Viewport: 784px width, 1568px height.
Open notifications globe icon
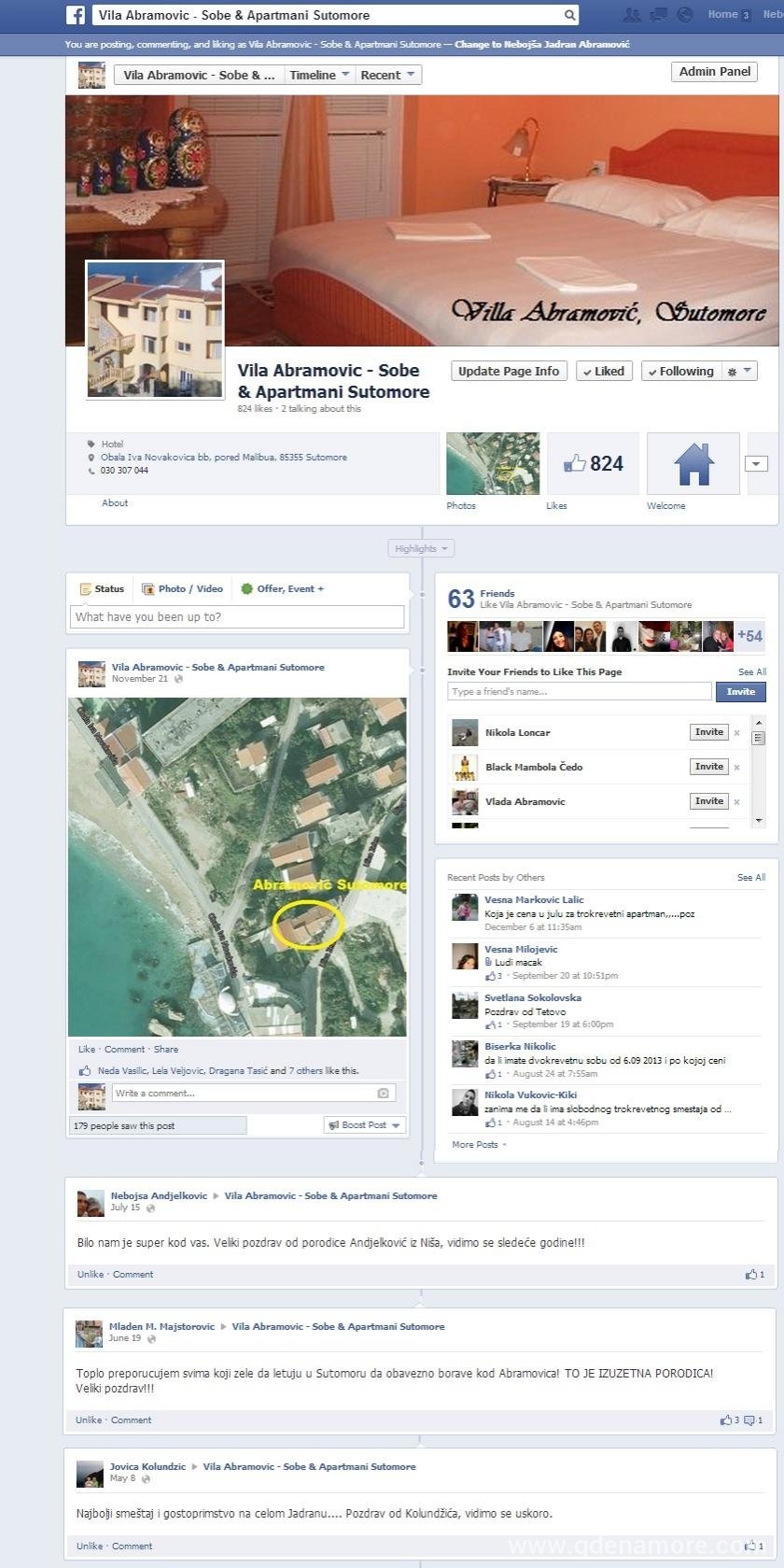tap(684, 15)
